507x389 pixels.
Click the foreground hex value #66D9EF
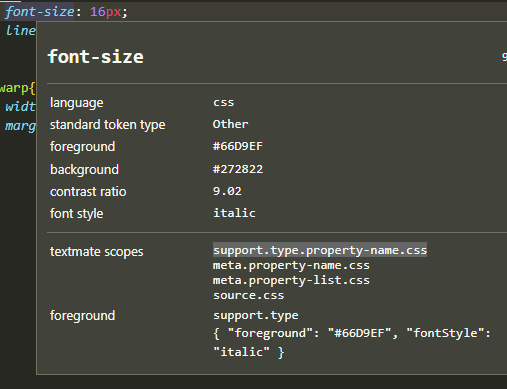[x=238, y=146]
